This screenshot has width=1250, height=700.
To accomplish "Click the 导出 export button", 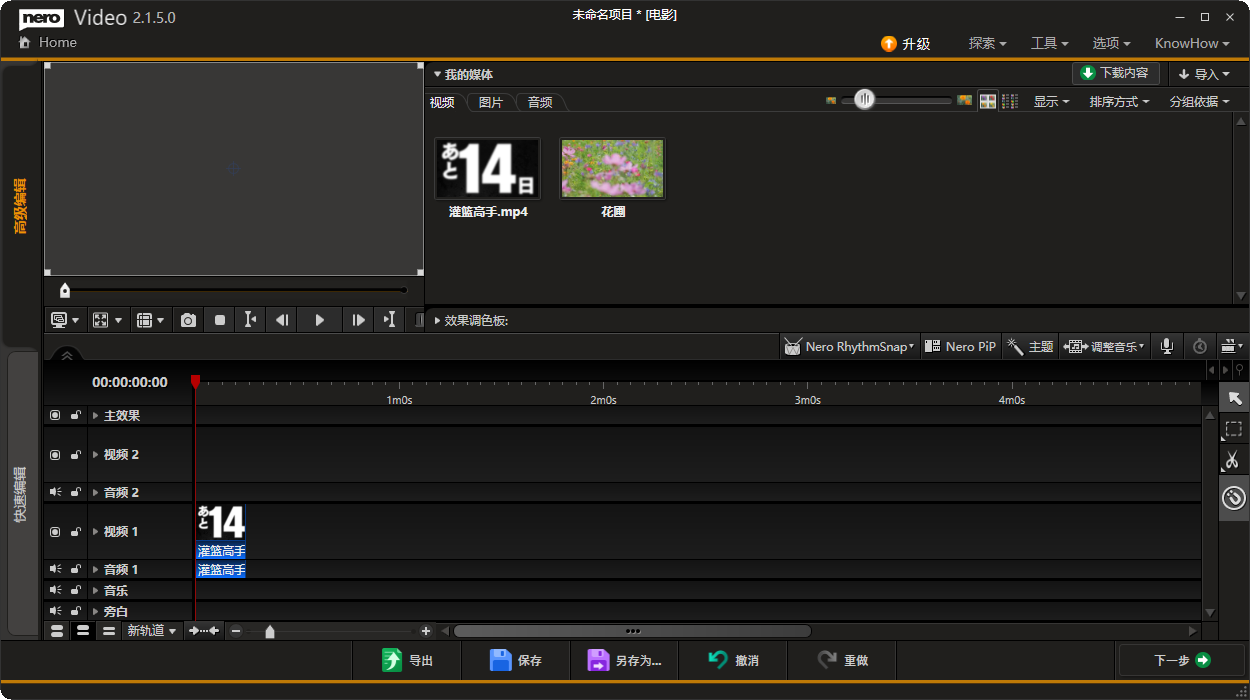I will [x=407, y=660].
